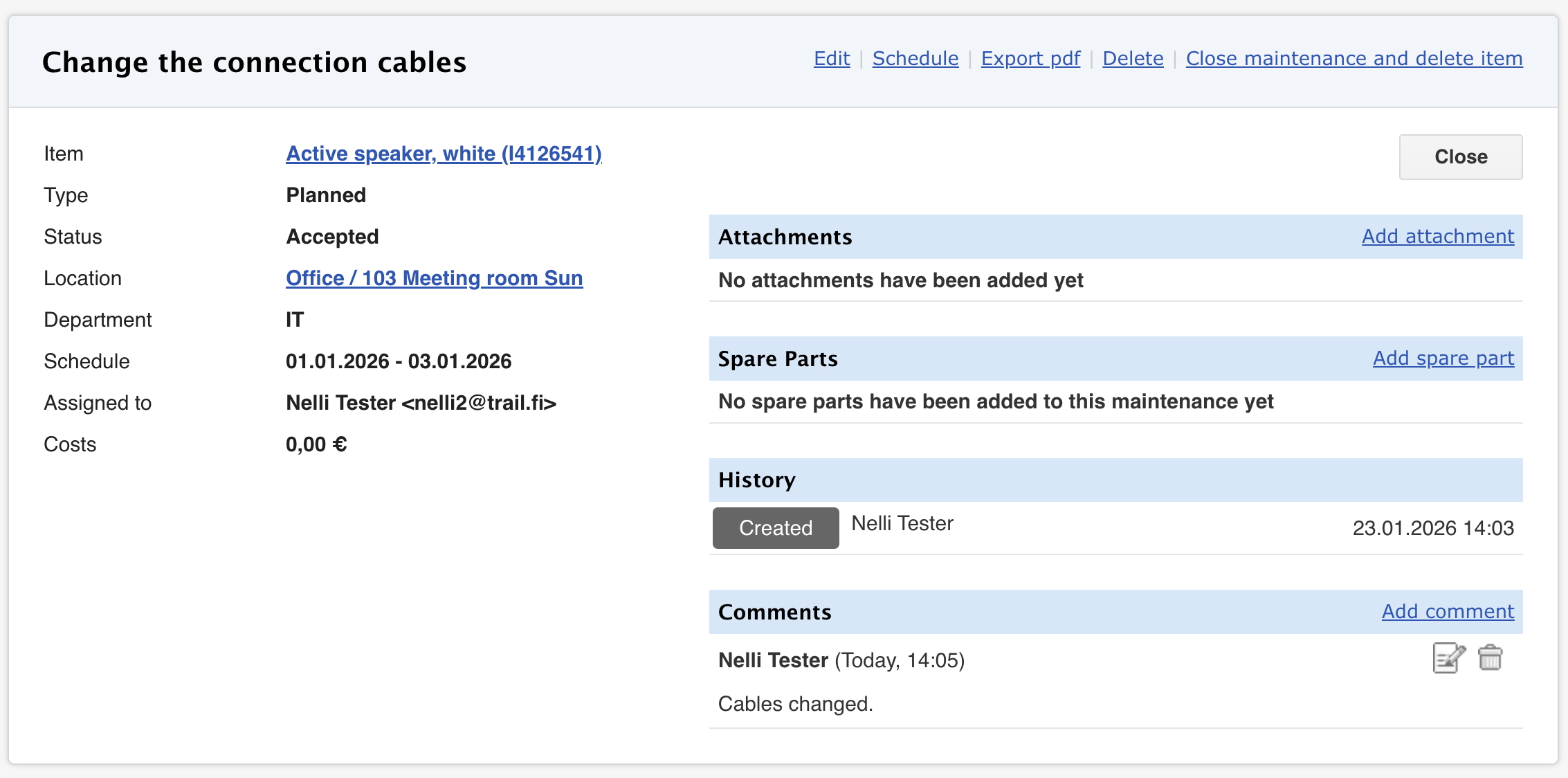The height and width of the screenshot is (778, 1568).
Task: Click the Attachments section header
Action: pos(785,237)
